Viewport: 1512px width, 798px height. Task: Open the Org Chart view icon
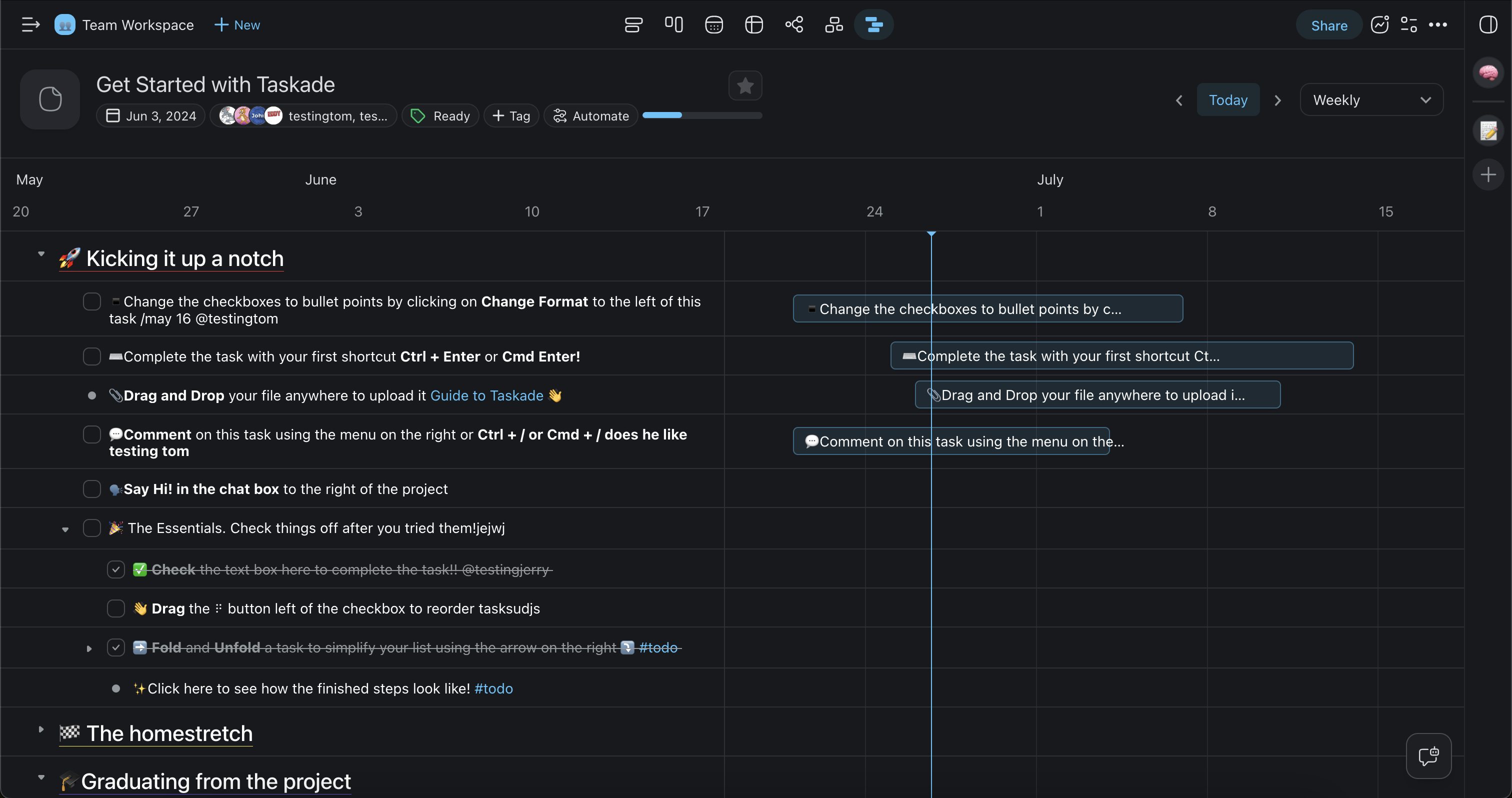tap(834, 24)
